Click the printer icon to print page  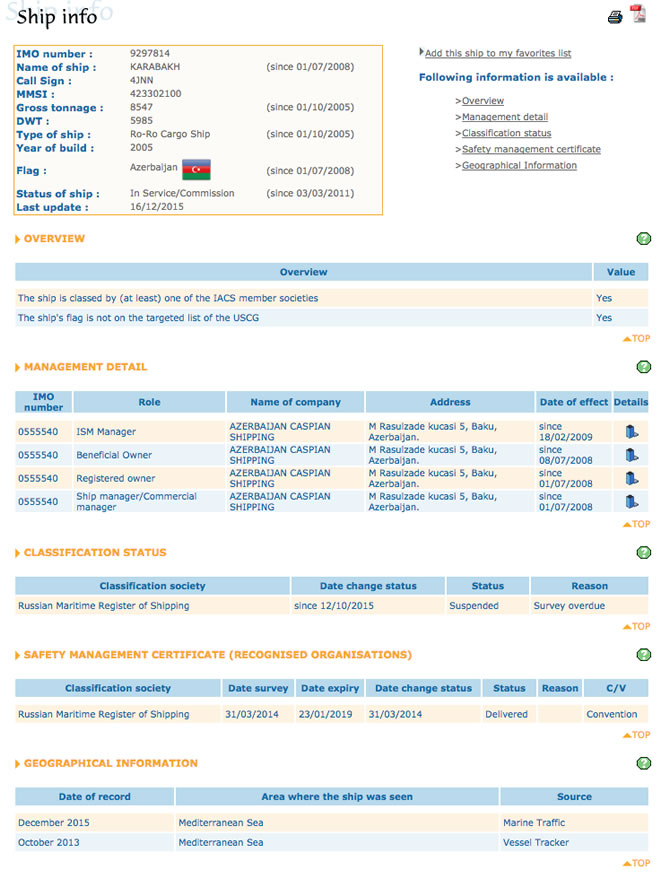[616, 17]
